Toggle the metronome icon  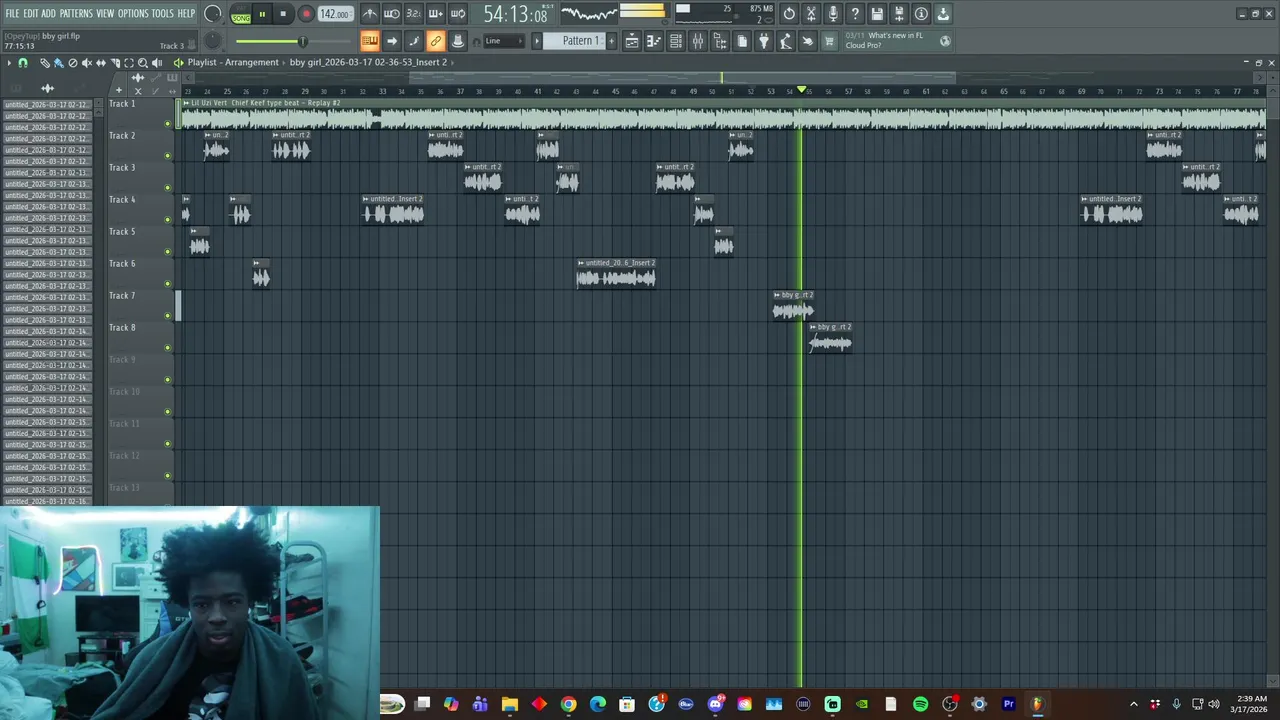[x=370, y=14]
